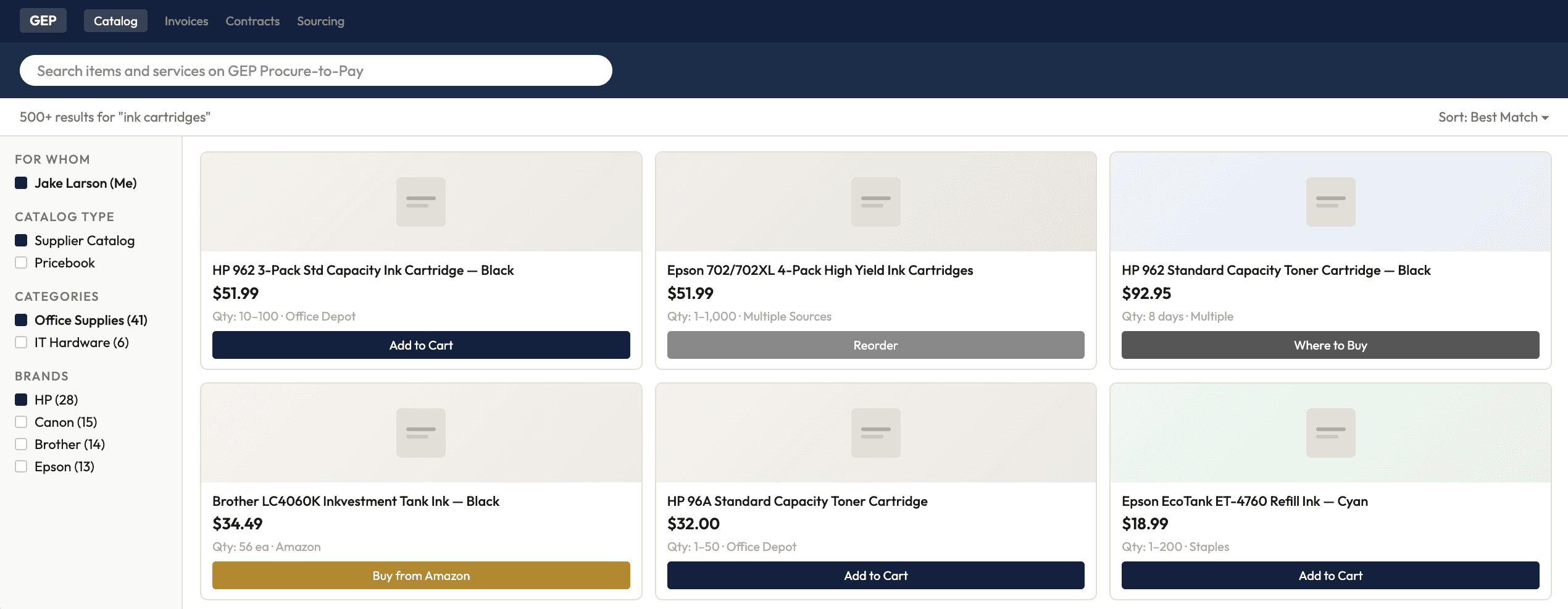Open Epson EcoTank ET-4760 Refill Ink title
The height and width of the screenshot is (609, 1568).
1245,501
